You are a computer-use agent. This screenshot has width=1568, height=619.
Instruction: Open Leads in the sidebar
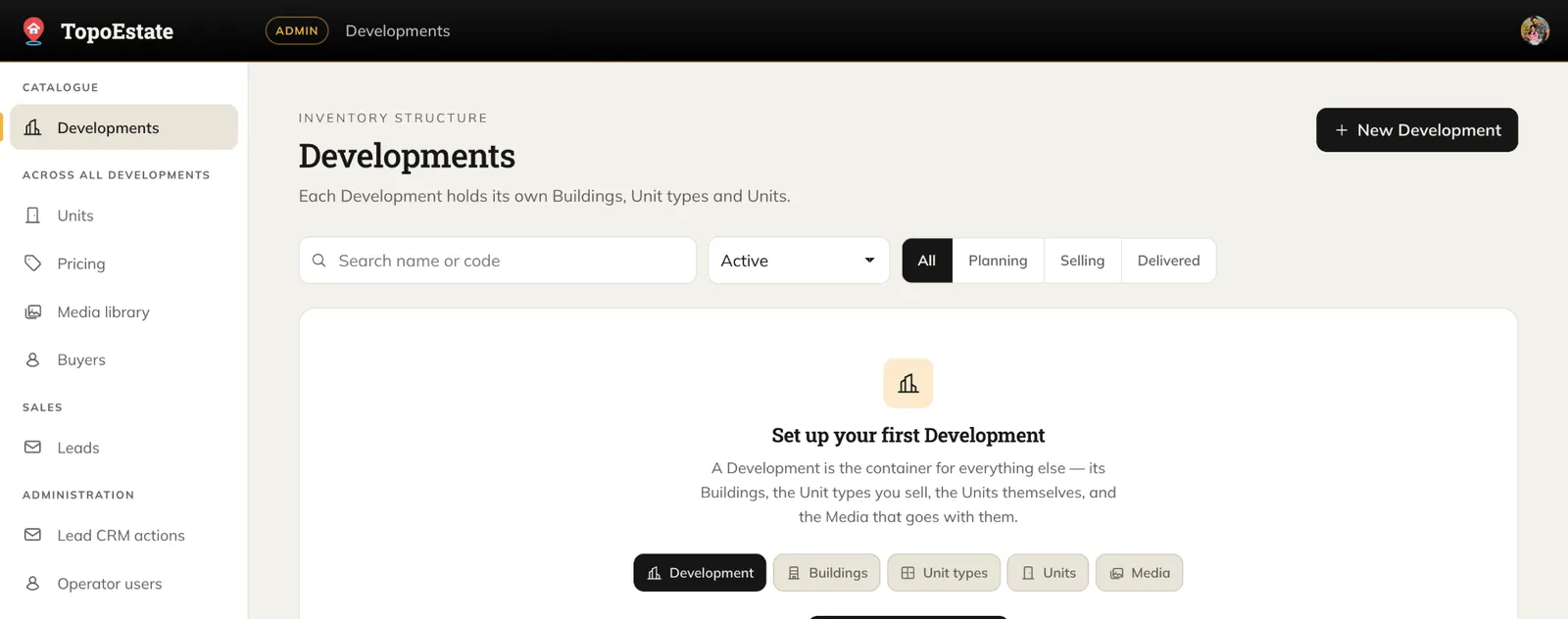click(x=123, y=448)
